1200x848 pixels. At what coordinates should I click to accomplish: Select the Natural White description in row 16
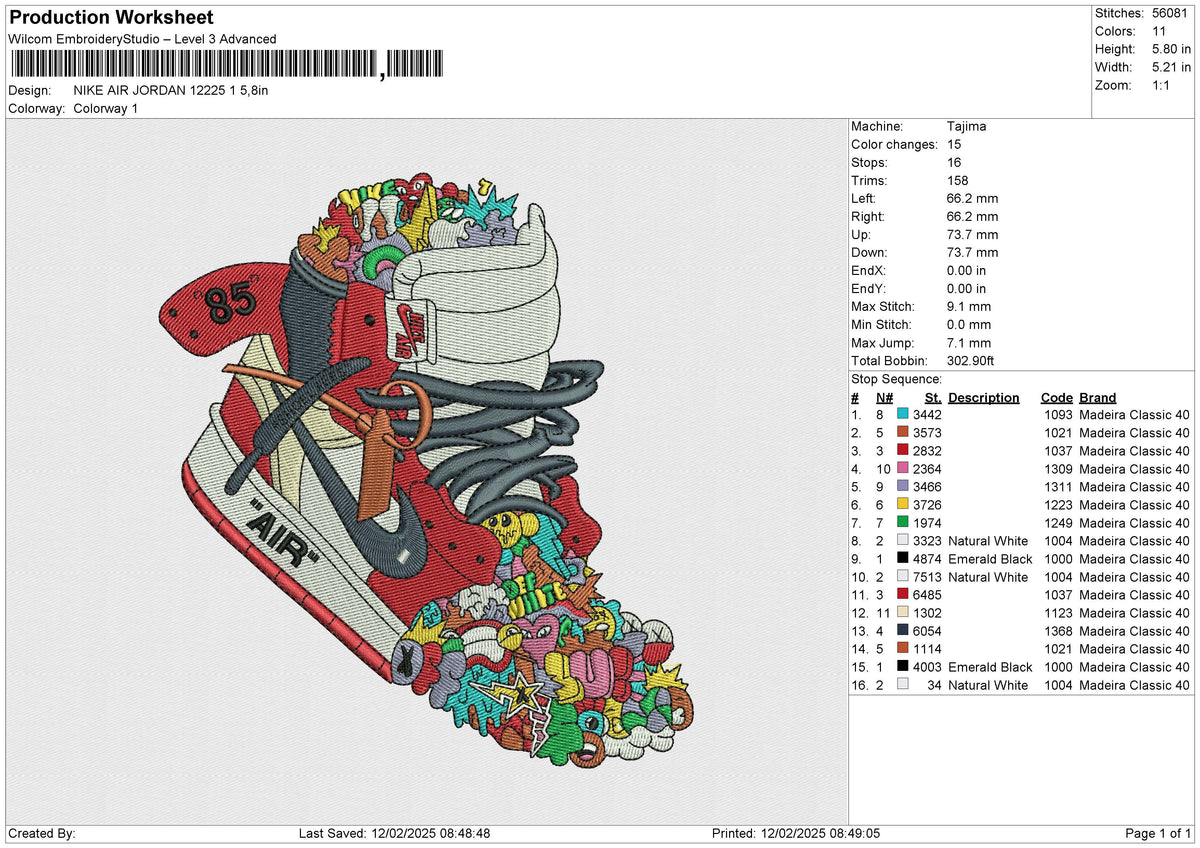point(988,684)
